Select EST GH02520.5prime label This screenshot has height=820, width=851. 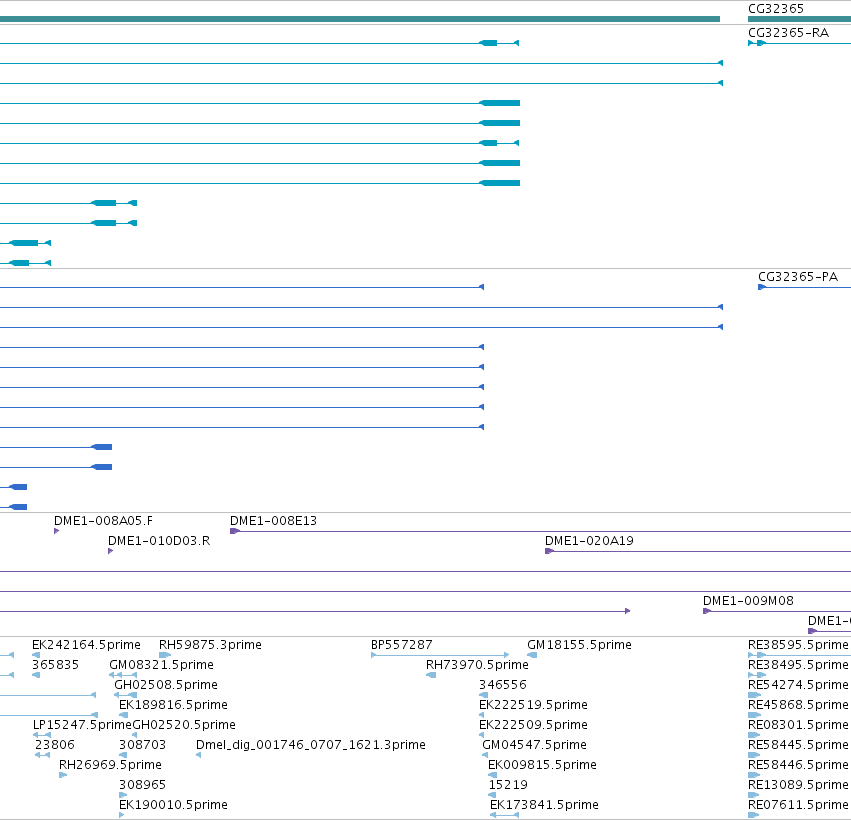184,725
